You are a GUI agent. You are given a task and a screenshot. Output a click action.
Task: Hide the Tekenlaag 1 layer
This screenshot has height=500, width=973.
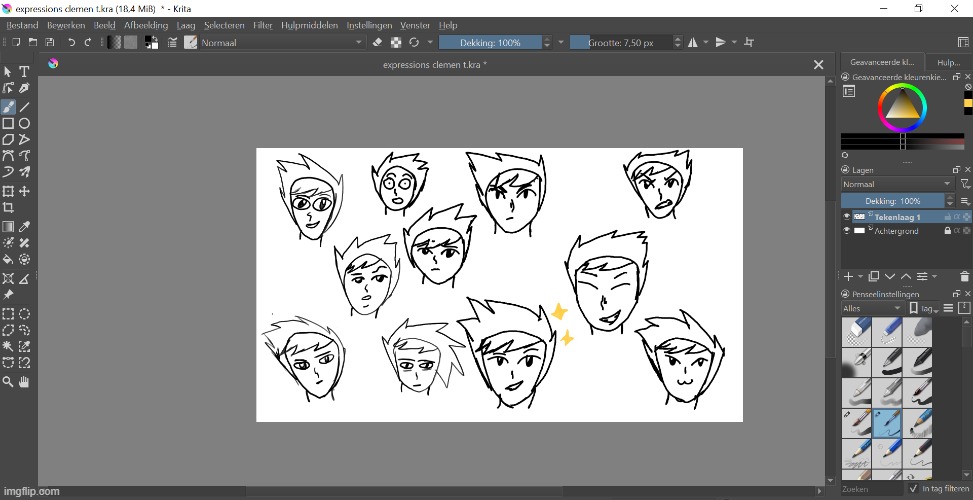[846, 217]
